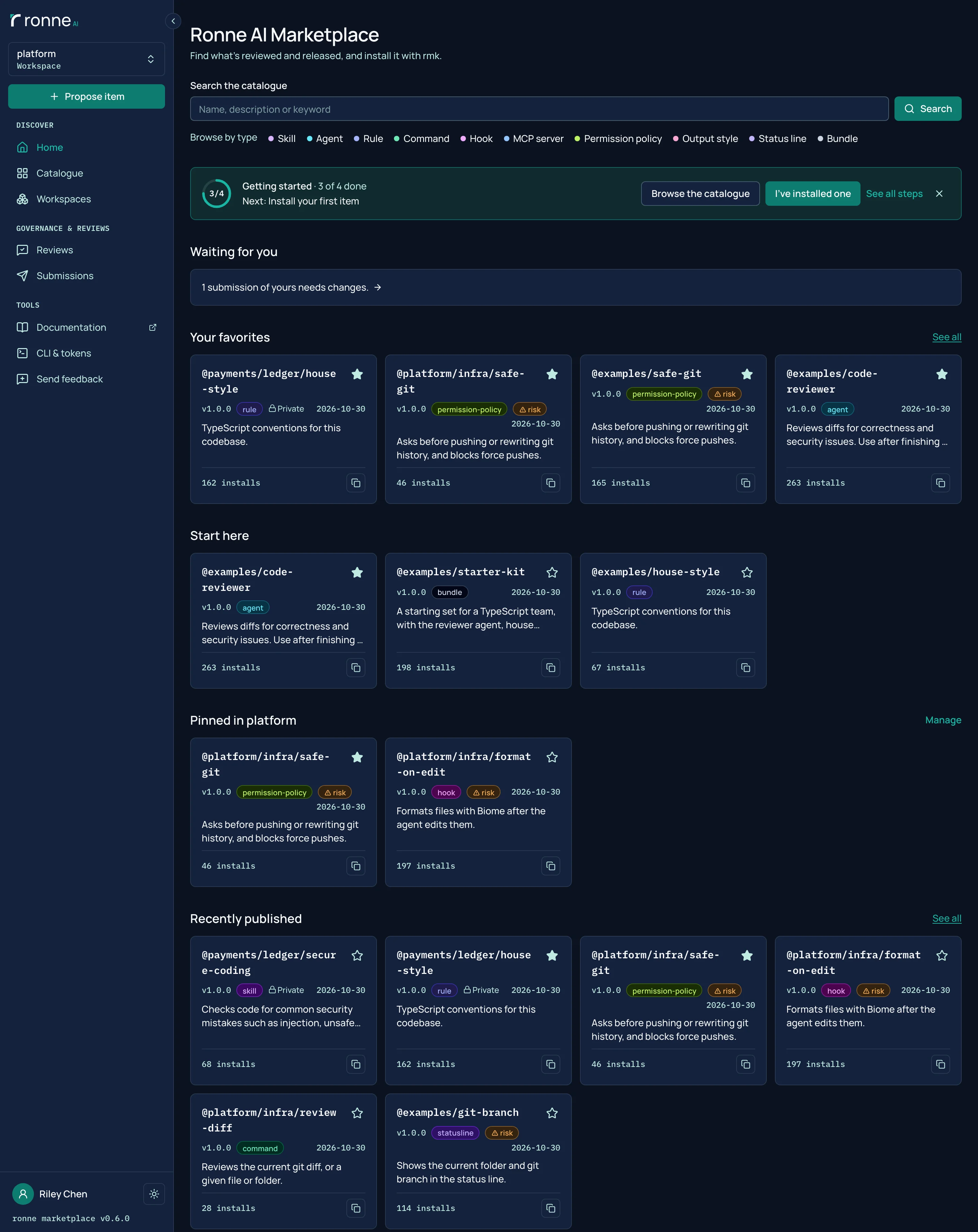This screenshot has width=978, height=1232.
Task: Dismiss the Getting started banner
Action: pos(939,194)
